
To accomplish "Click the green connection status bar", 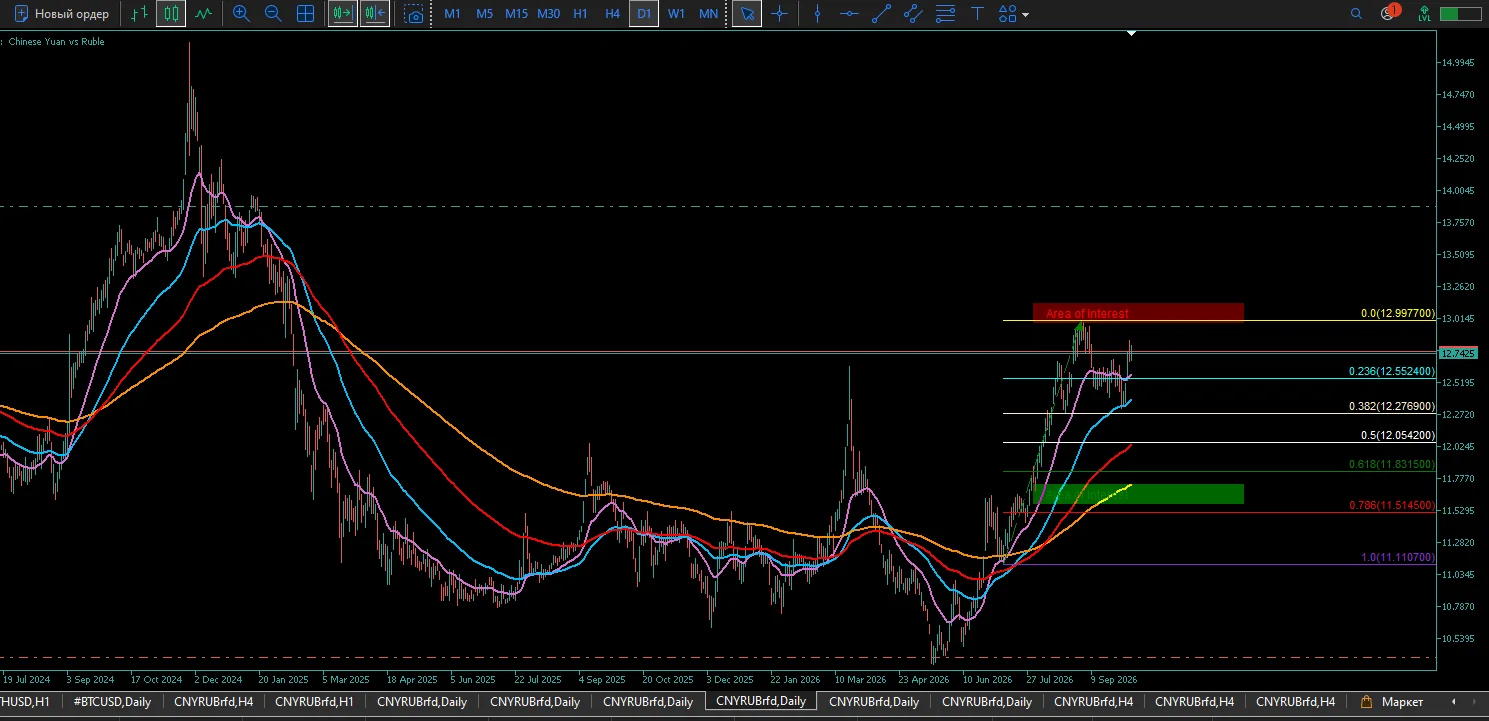I will coord(1461,14).
